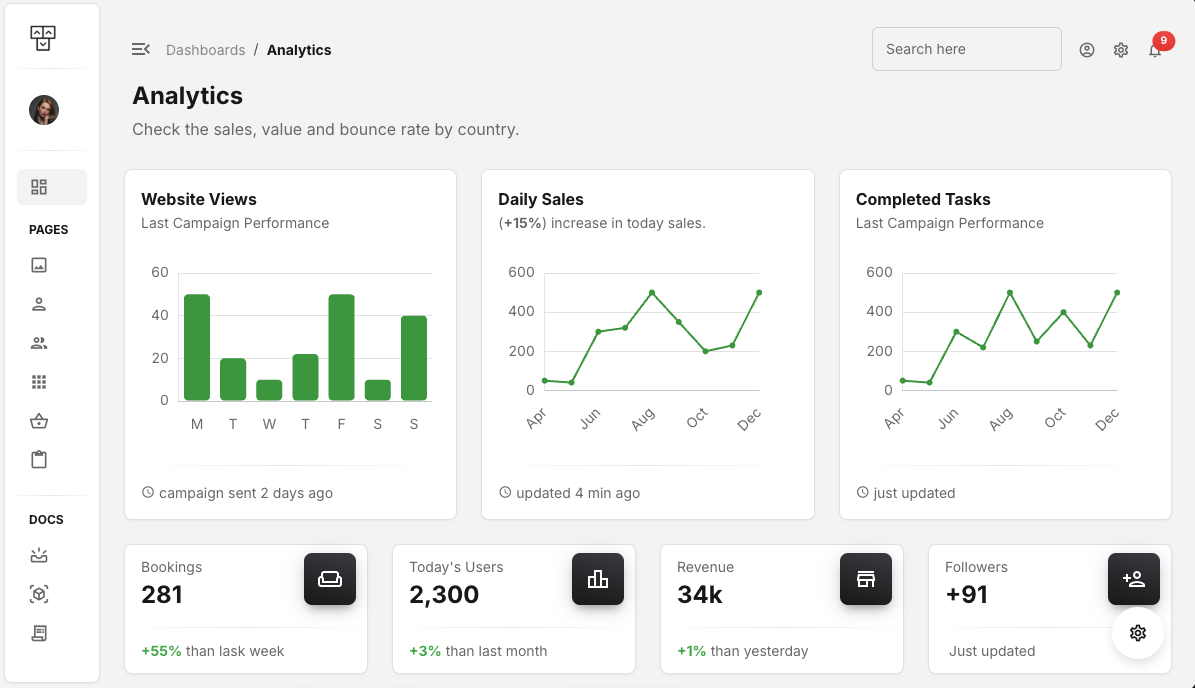Image resolution: width=1195 pixels, height=688 pixels.
Task: Open the 3D cube icon under DOCS
Action: point(39,594)
